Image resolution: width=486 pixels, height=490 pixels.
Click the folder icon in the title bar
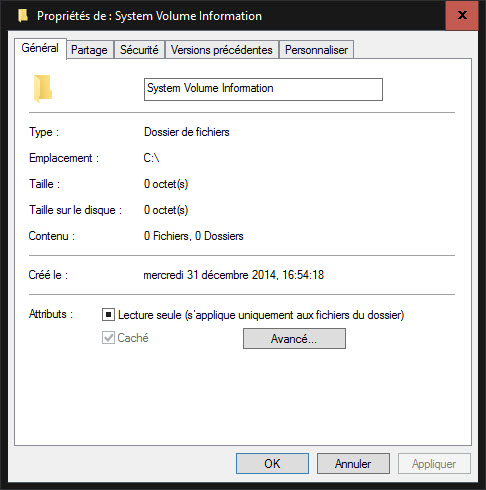[23, 16]
